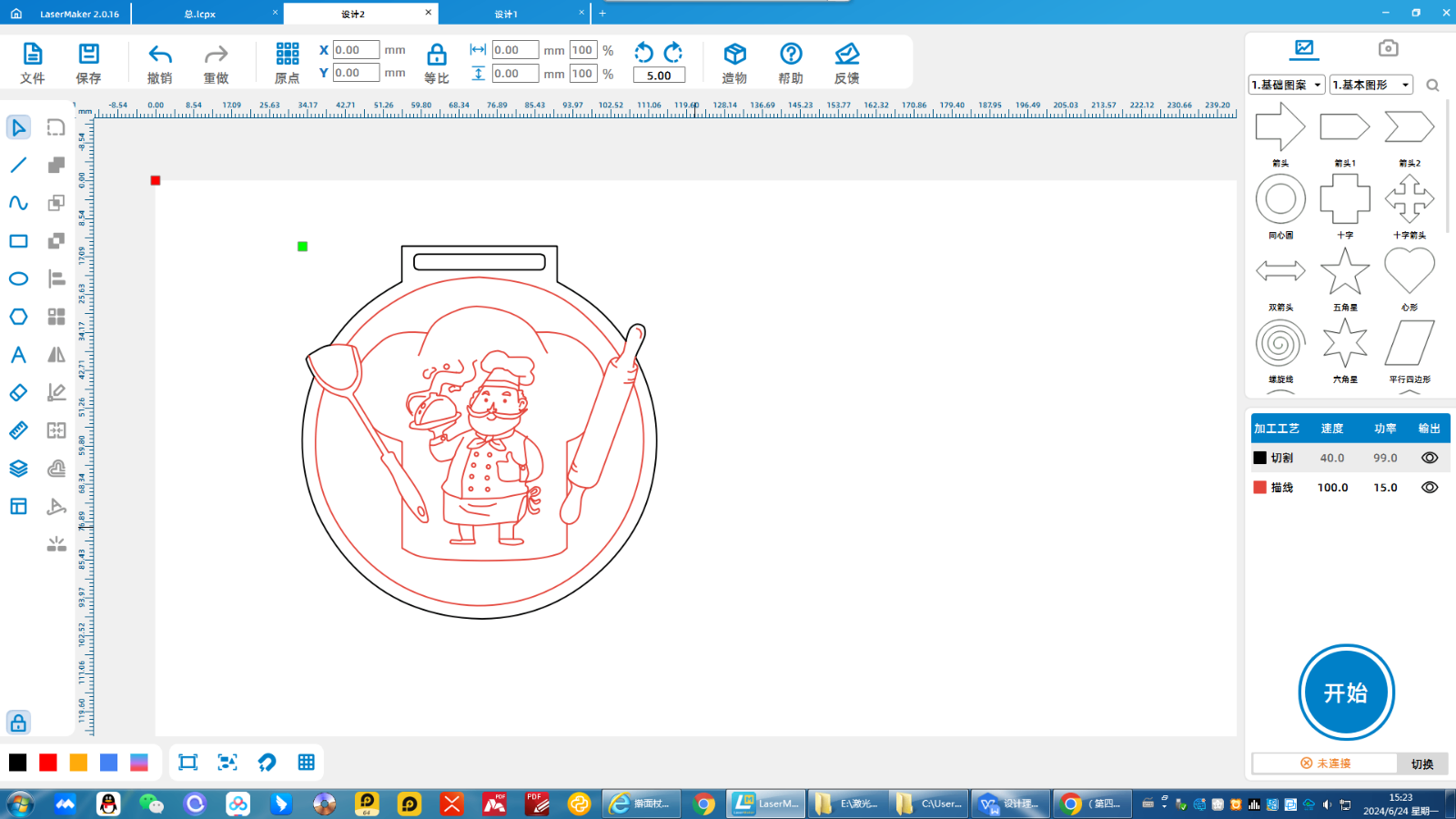Viewport: 1456px width, 819px height.
Task: Open Google Chrome from the taskbar
Action: [703, 804]
